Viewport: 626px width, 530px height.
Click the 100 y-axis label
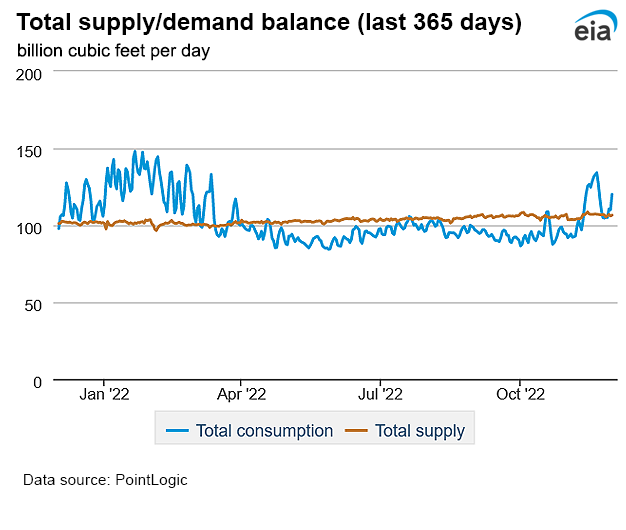coord(29,229)
